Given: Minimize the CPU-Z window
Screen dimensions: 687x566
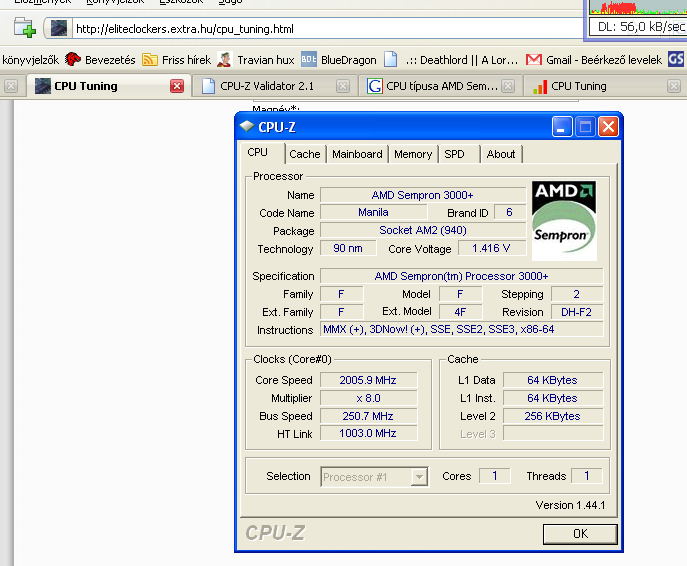Looking at the screenshot, I should tap(562, 127).
